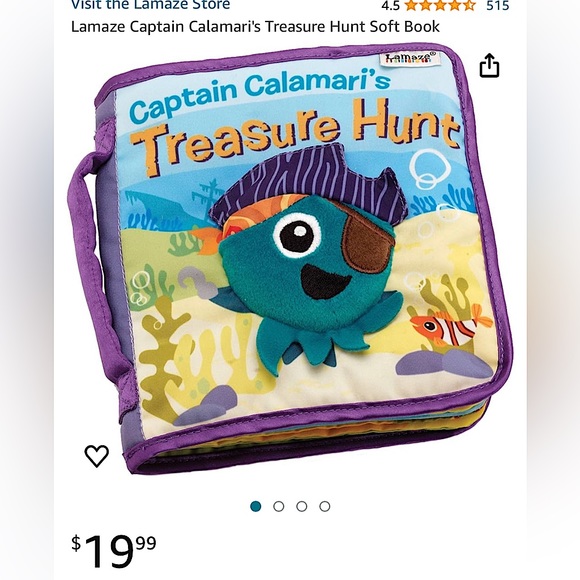Image resolution: width=580 pixels, height=580 pixels.
Task: Switch to the third product image dot
Action: coord(301,506)
